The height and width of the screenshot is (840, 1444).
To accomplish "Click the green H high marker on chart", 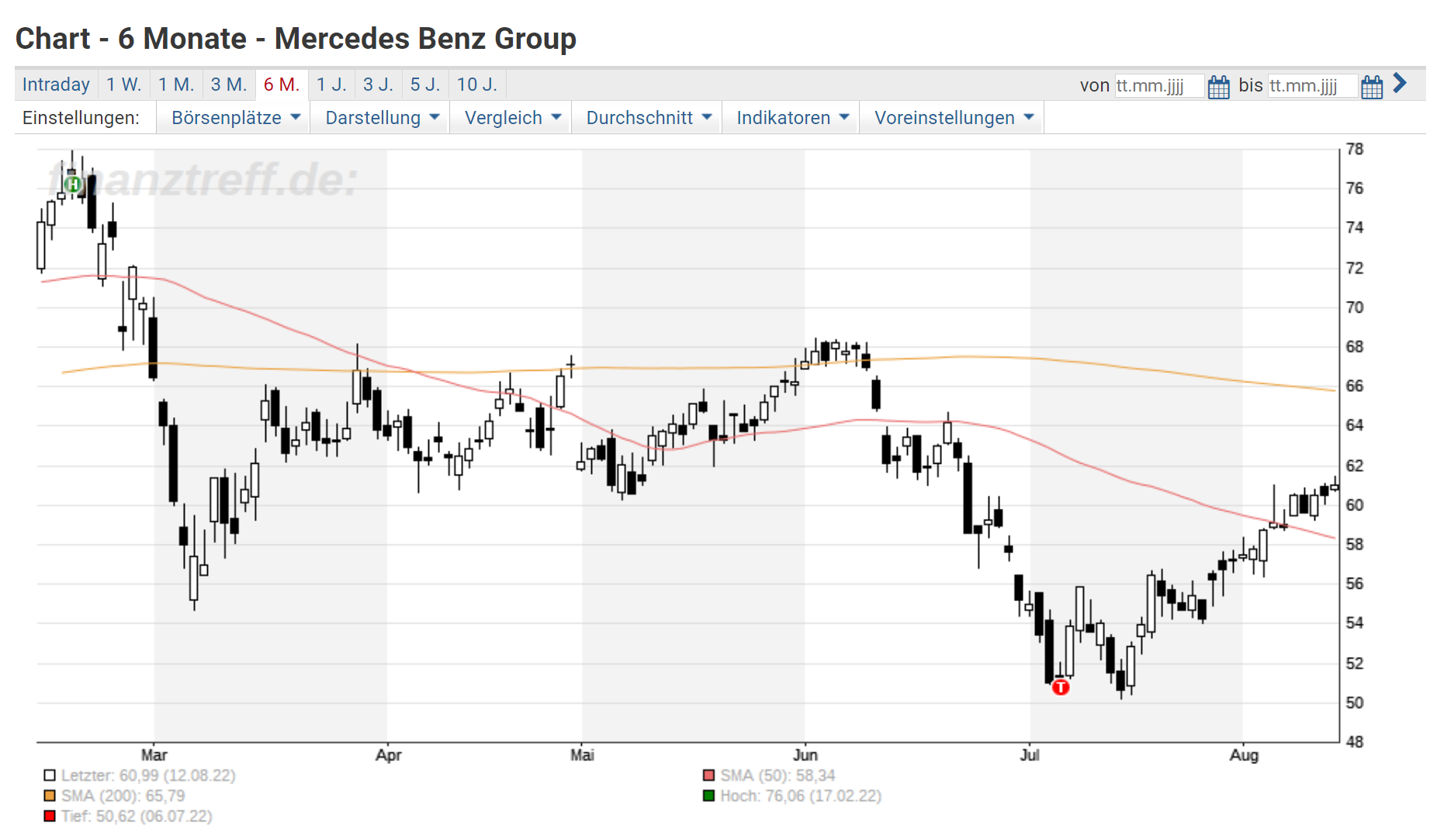I will point(72,185).
